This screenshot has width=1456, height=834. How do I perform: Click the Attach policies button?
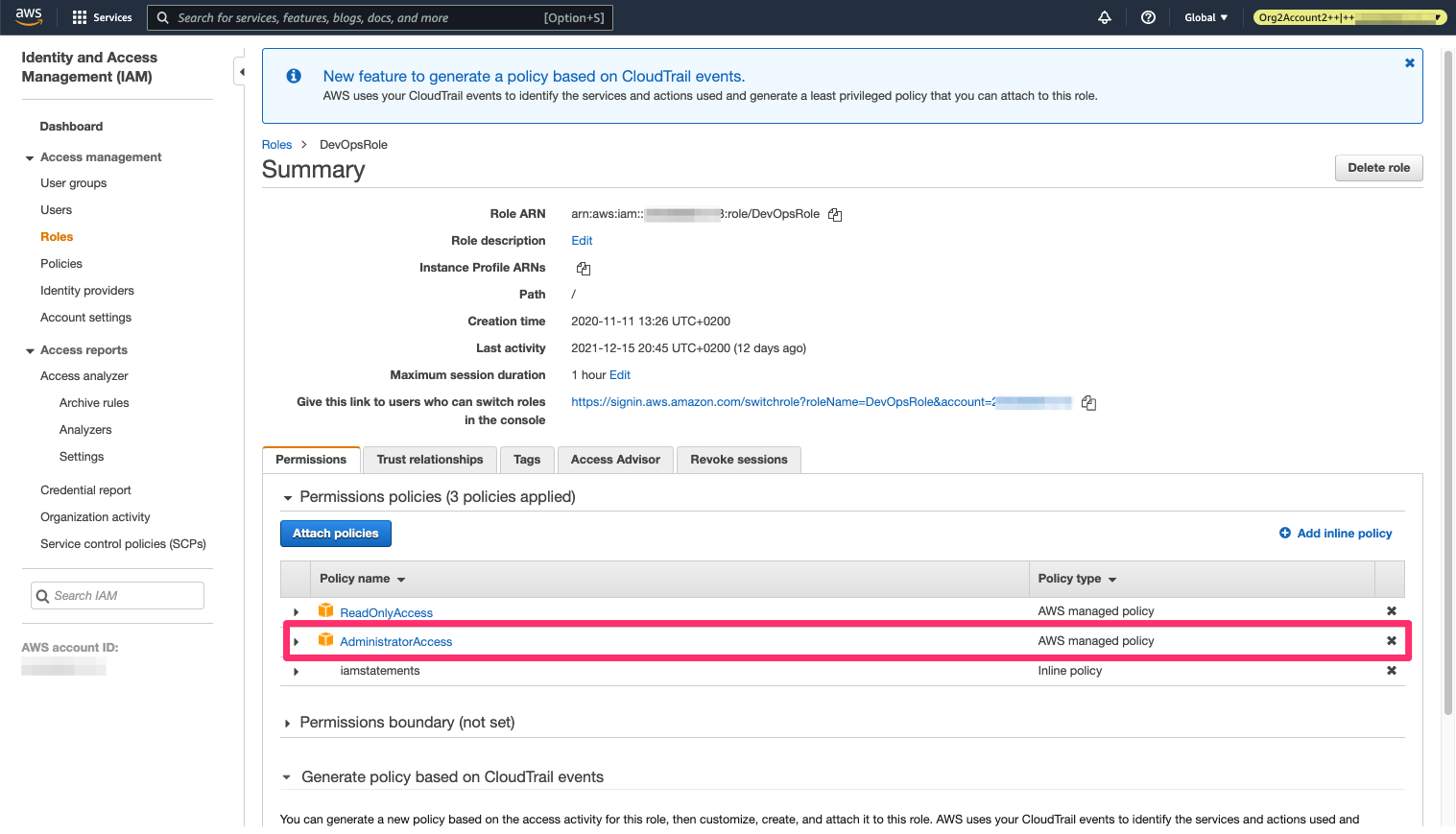click(336, 534)
